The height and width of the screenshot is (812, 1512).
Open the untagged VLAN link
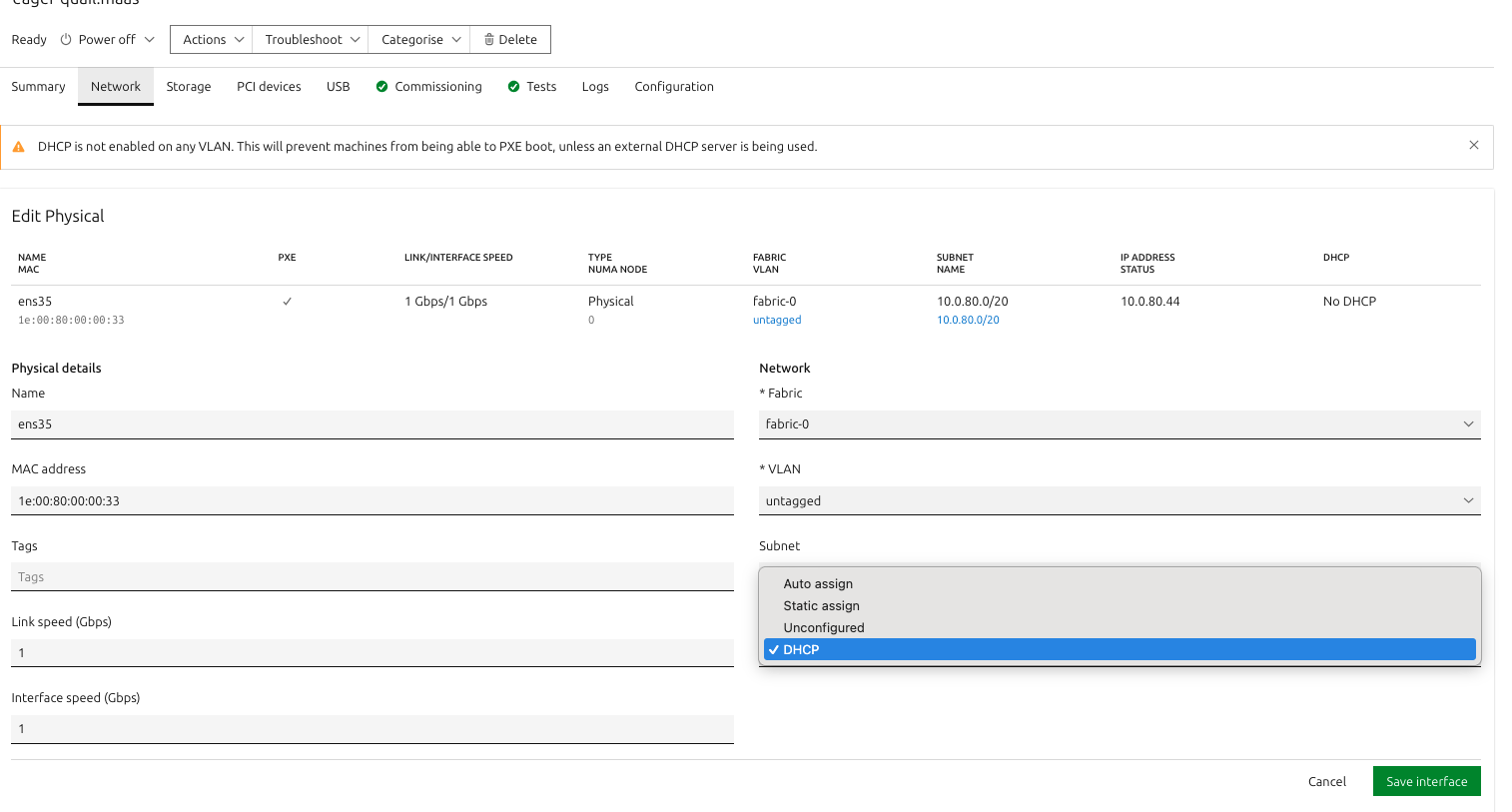(x=777, y=320)
